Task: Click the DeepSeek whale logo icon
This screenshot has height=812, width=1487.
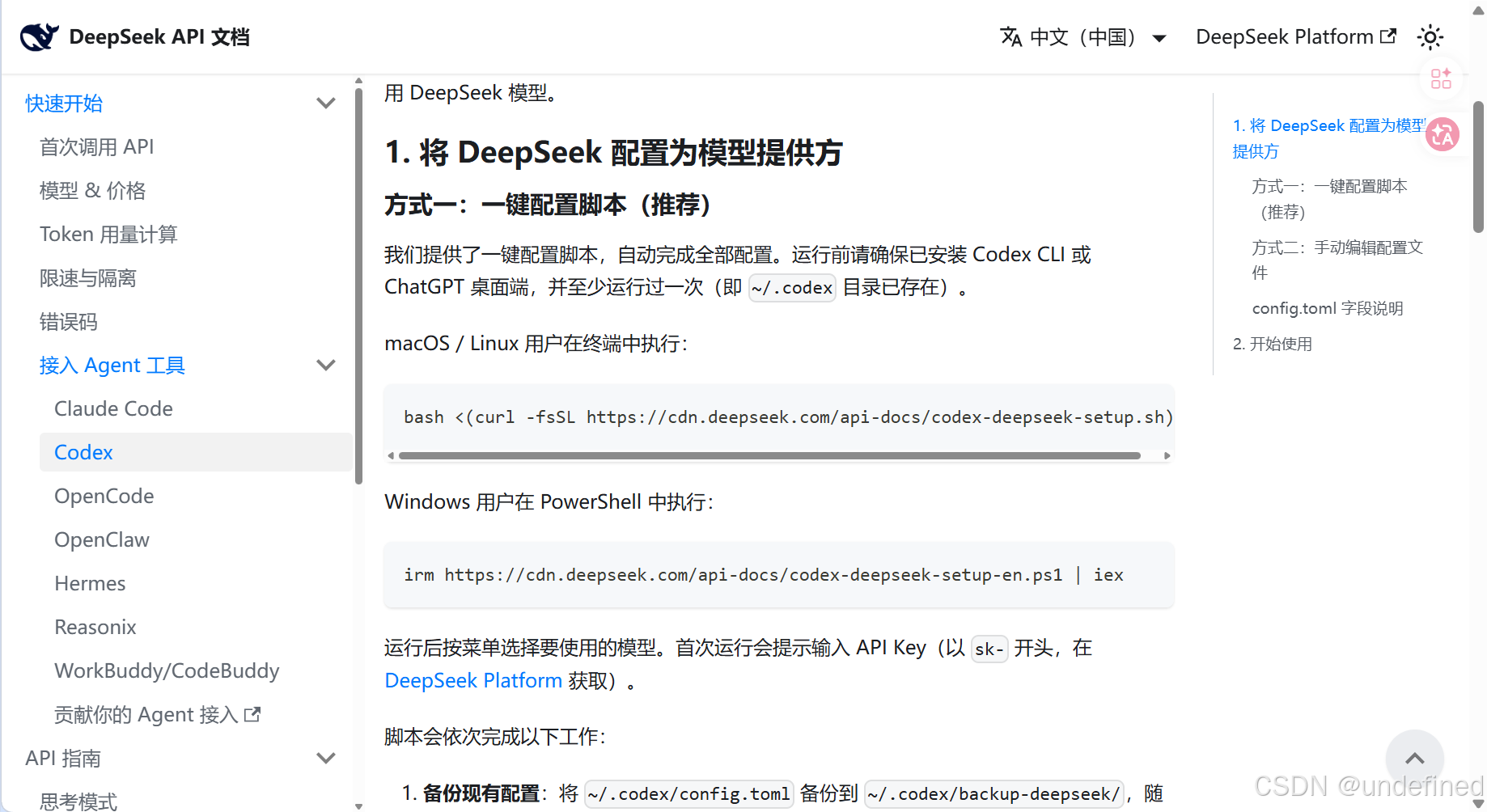Action: 40,37
